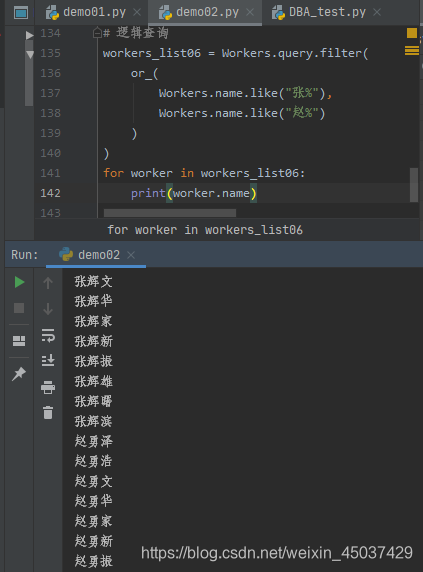
Task: Click Workers.name.like("赵%") on line 138
Action: (242, 113)
